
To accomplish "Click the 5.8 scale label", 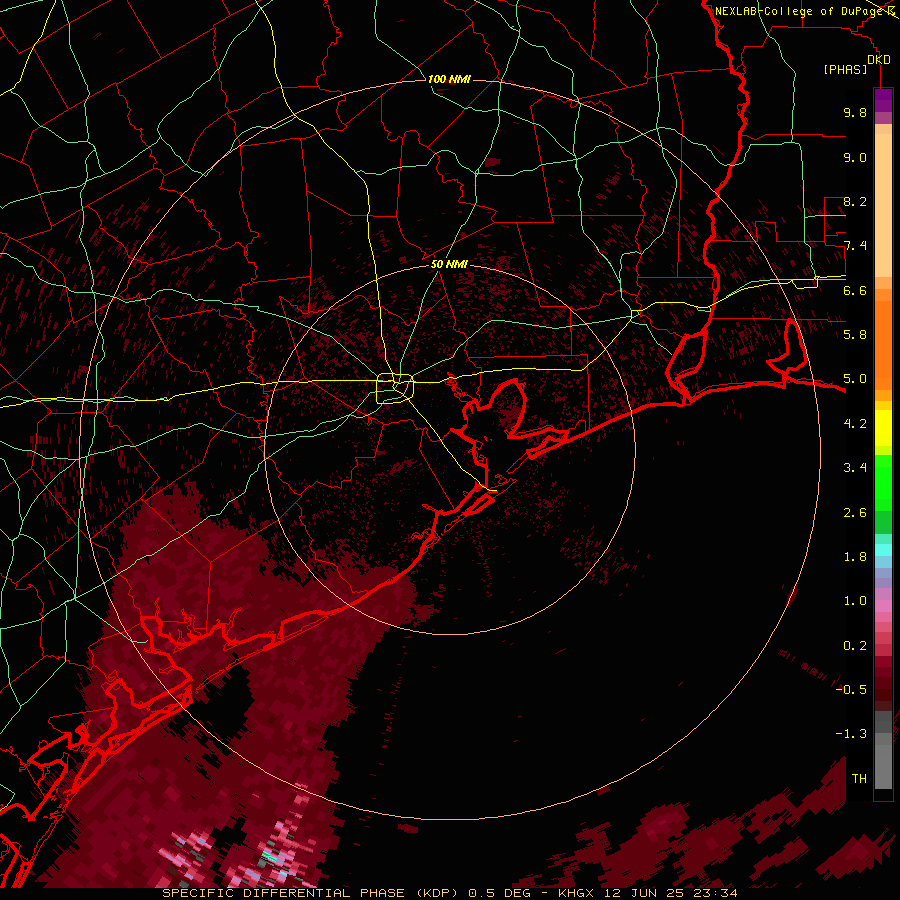I will 855,335.
